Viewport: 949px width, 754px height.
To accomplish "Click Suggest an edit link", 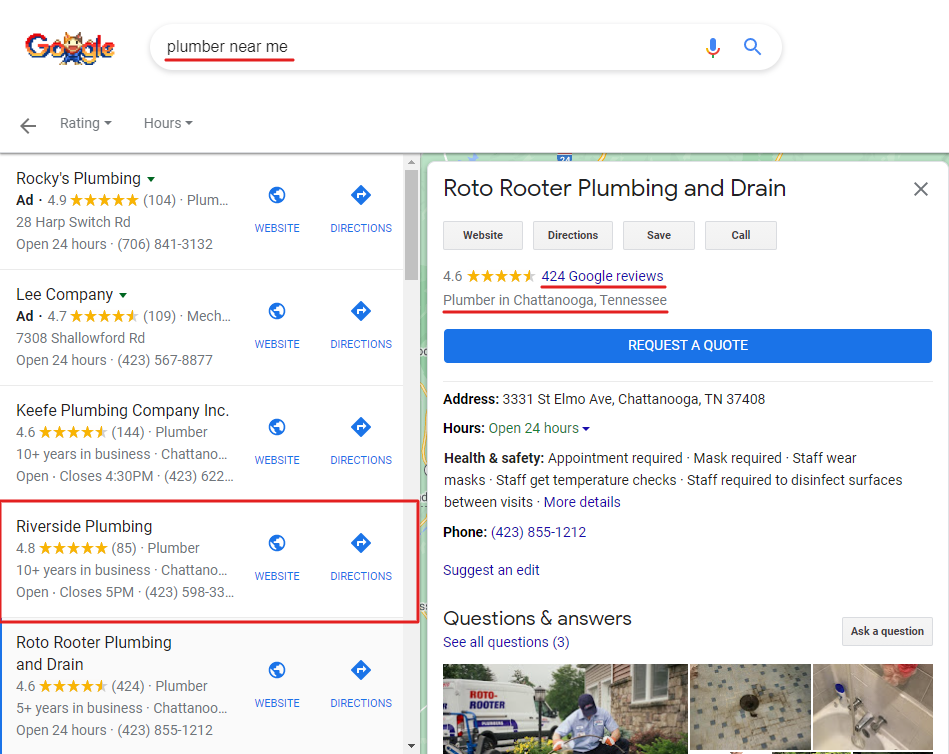I will (x=491, y=570).
